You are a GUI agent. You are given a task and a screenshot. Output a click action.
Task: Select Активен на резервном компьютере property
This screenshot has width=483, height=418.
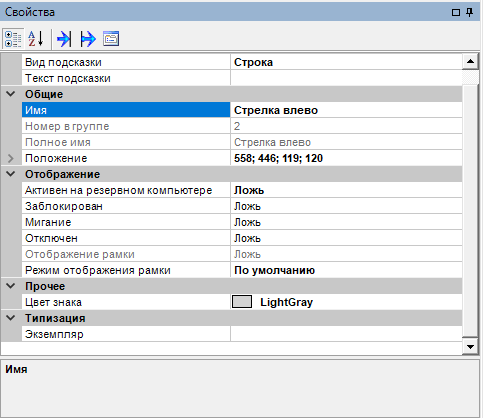pyautogui.click(x=119, y=190)
